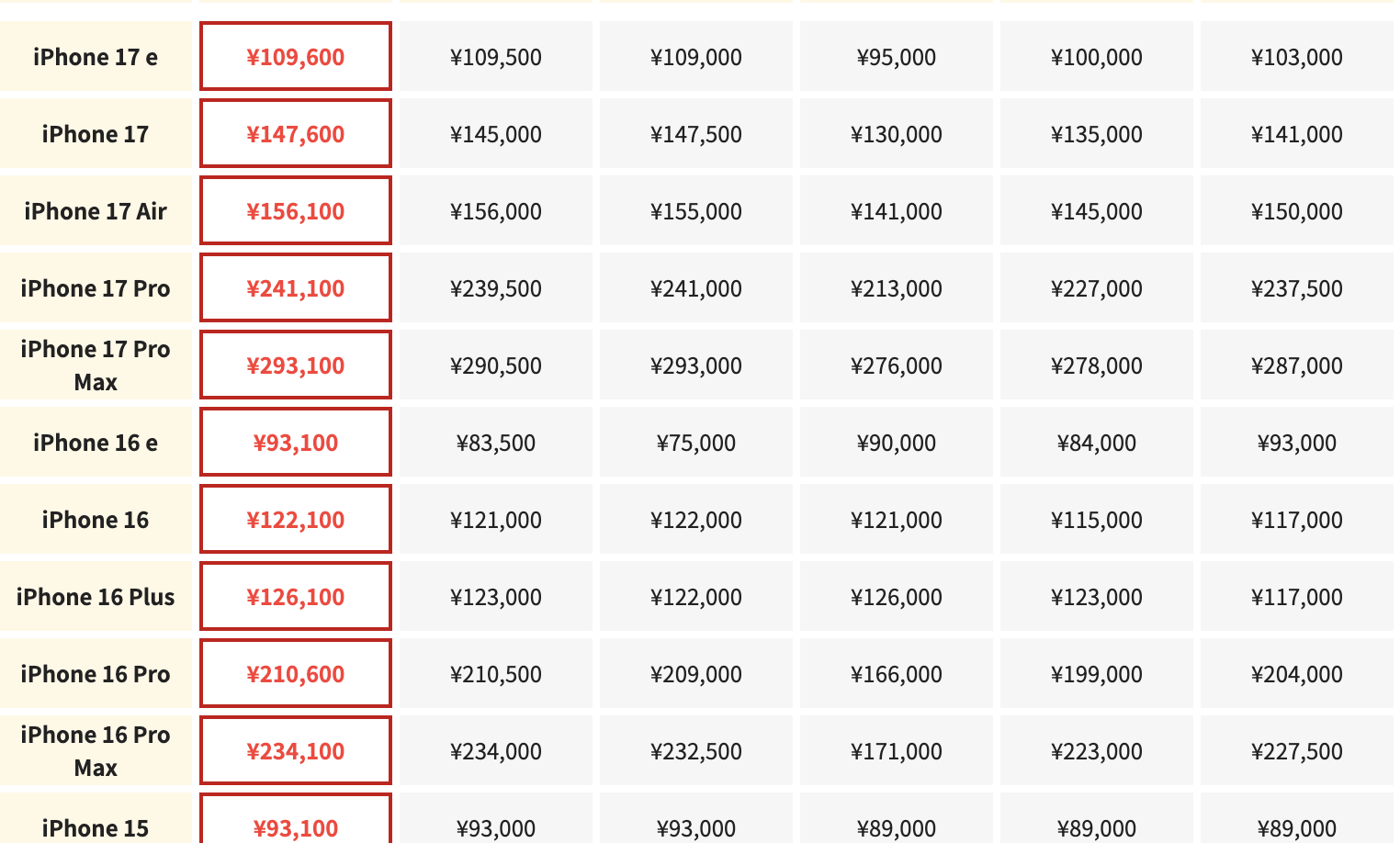Select the ¥227,500 price cell

(1297, 751)
